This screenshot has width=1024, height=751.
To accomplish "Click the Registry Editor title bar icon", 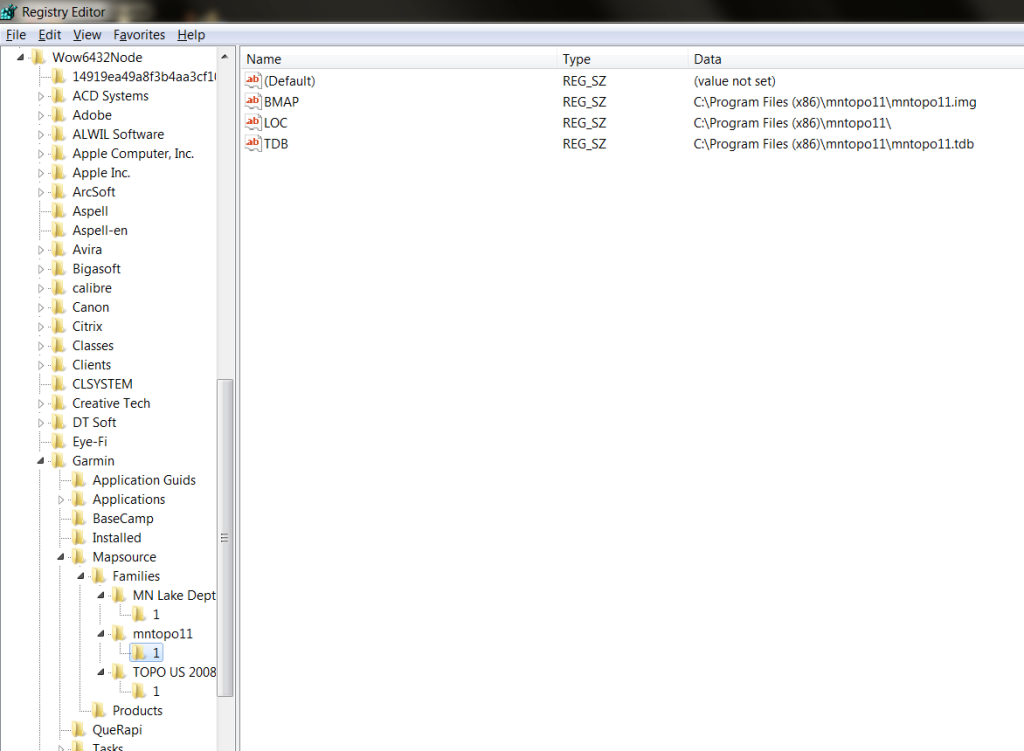I will pyautogui.click(x=9, y=11).
